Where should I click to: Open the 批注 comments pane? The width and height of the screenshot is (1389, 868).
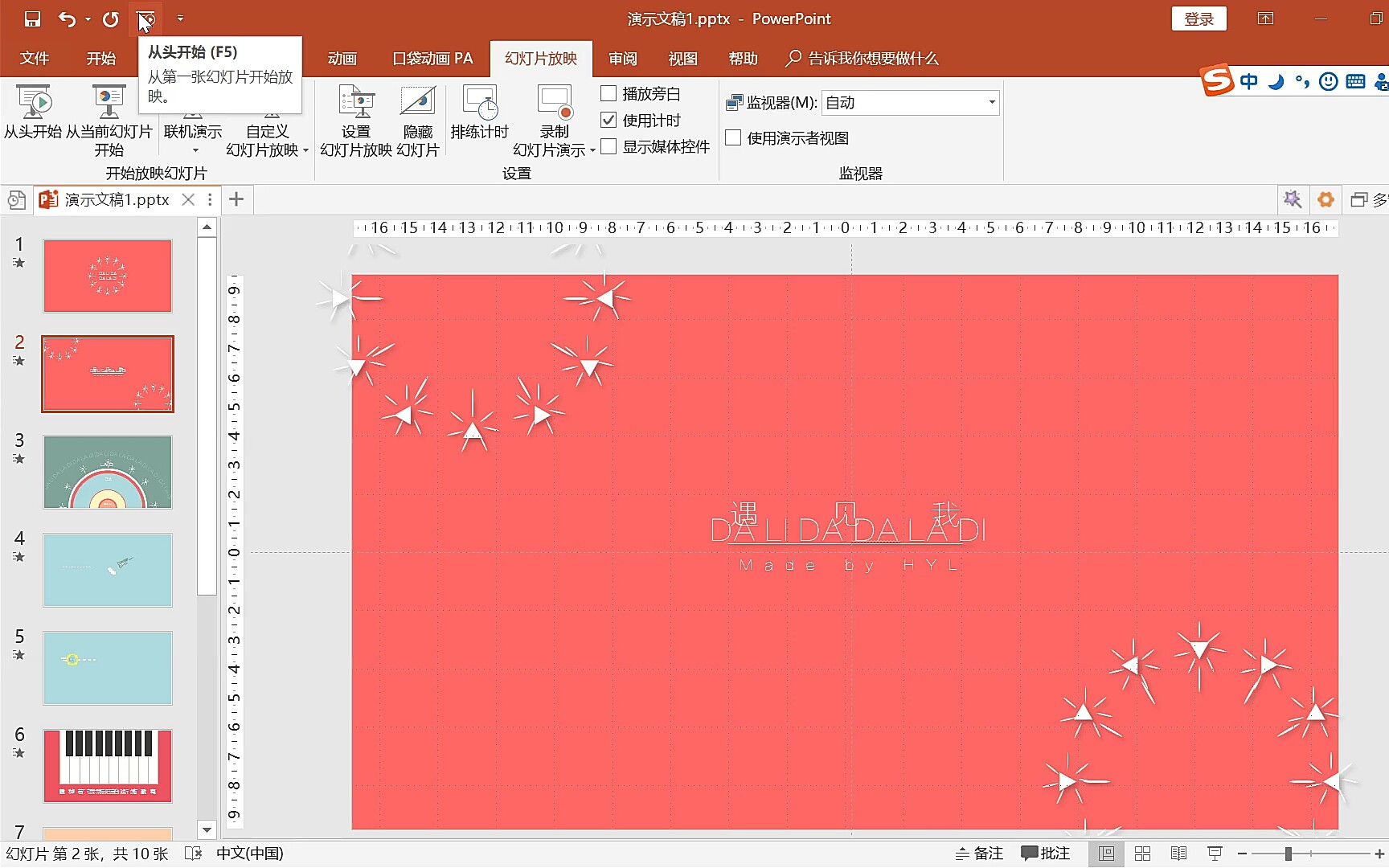coord(1045,854)
